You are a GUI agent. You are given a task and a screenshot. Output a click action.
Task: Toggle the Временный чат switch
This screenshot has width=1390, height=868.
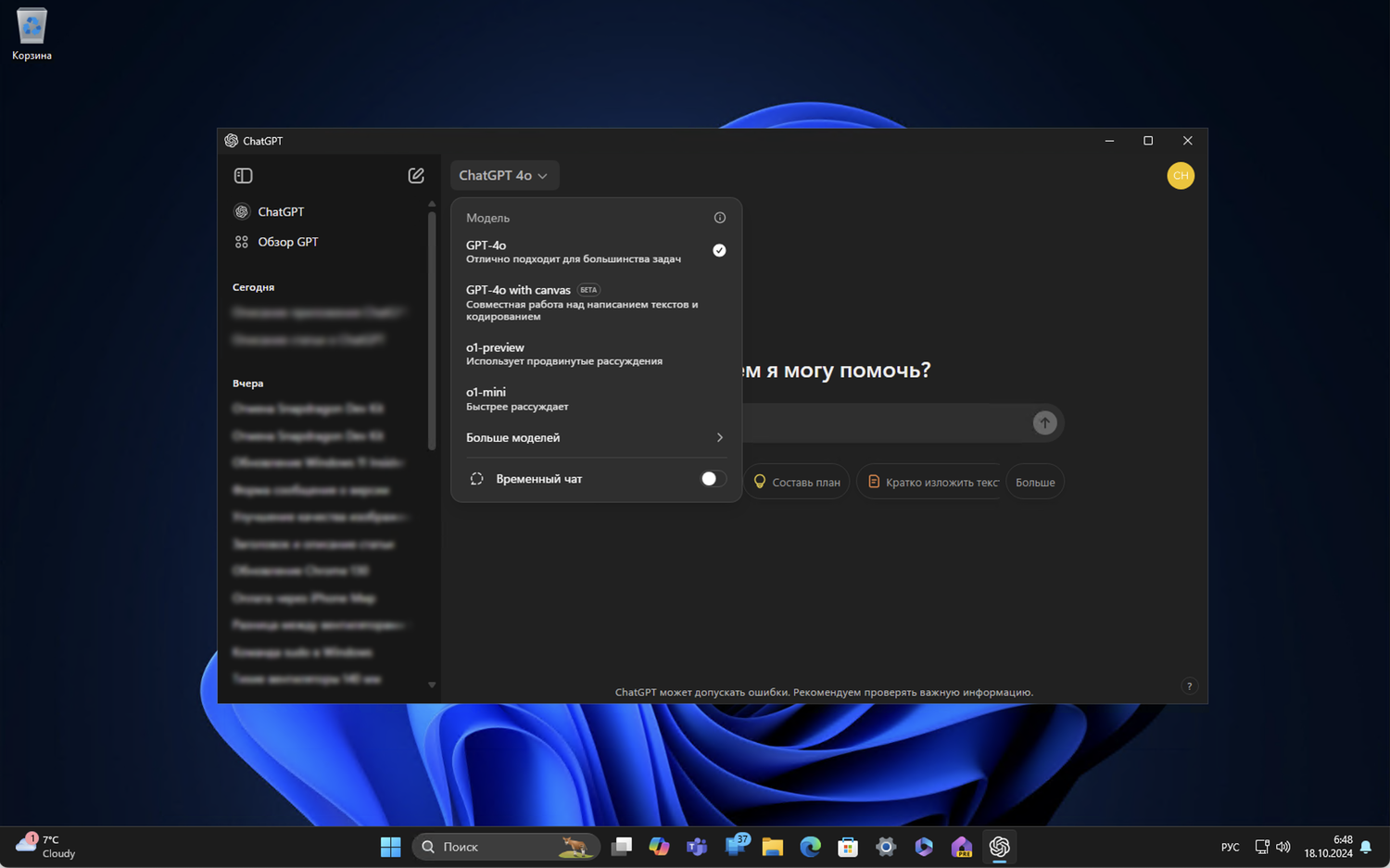pyautogui.click(x=713, y=479)
